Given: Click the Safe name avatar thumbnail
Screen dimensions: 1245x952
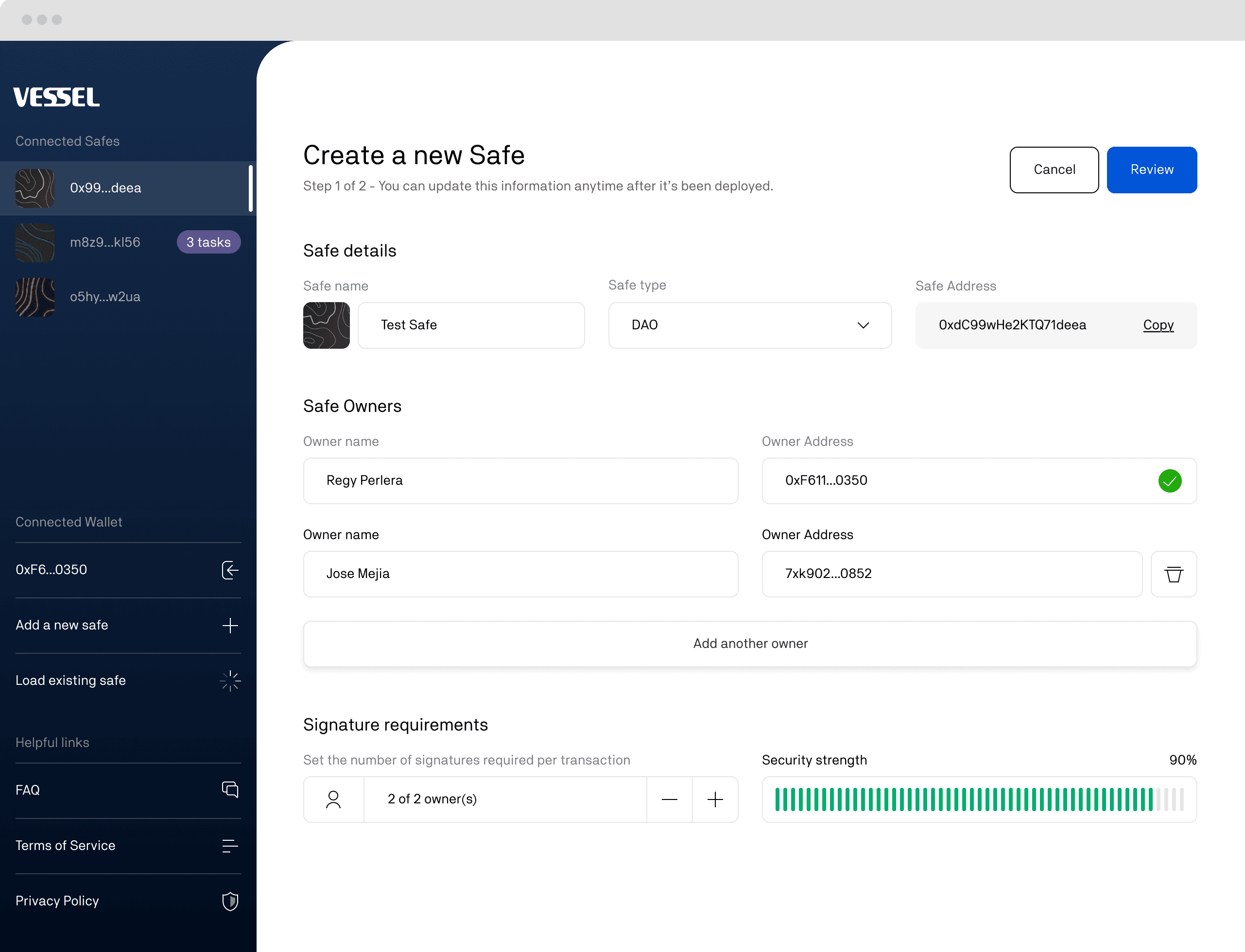Looking at the screenshot, I should (327, 325).
